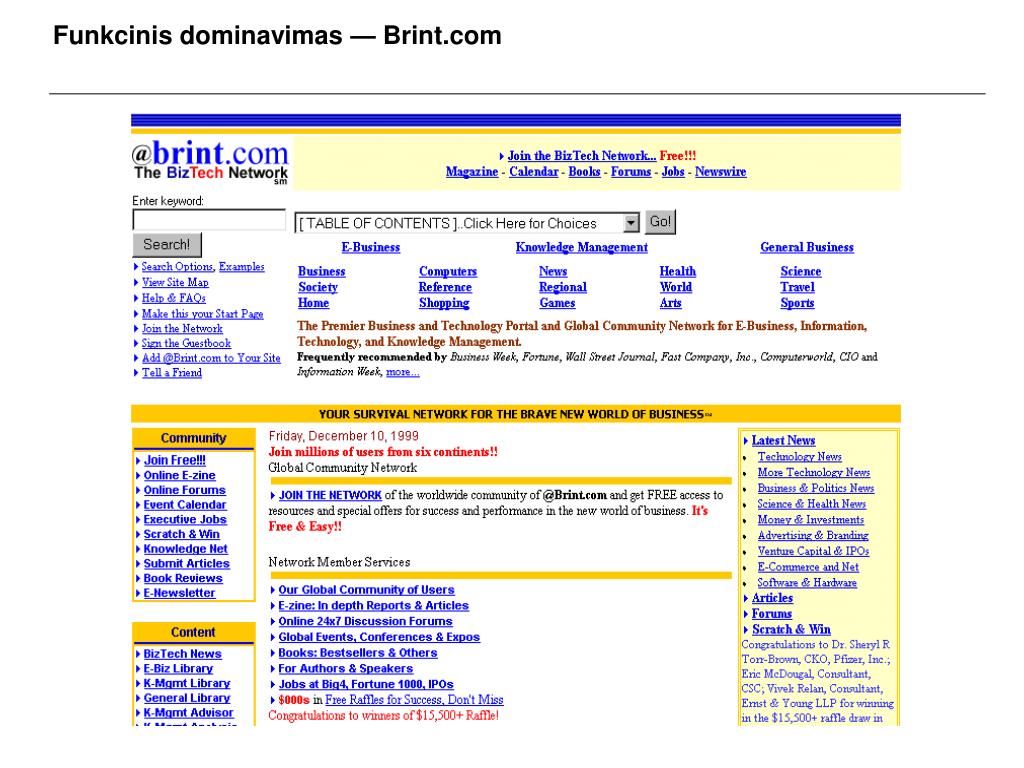Open the Table of Contents dropdown

(x=466, y=223)
